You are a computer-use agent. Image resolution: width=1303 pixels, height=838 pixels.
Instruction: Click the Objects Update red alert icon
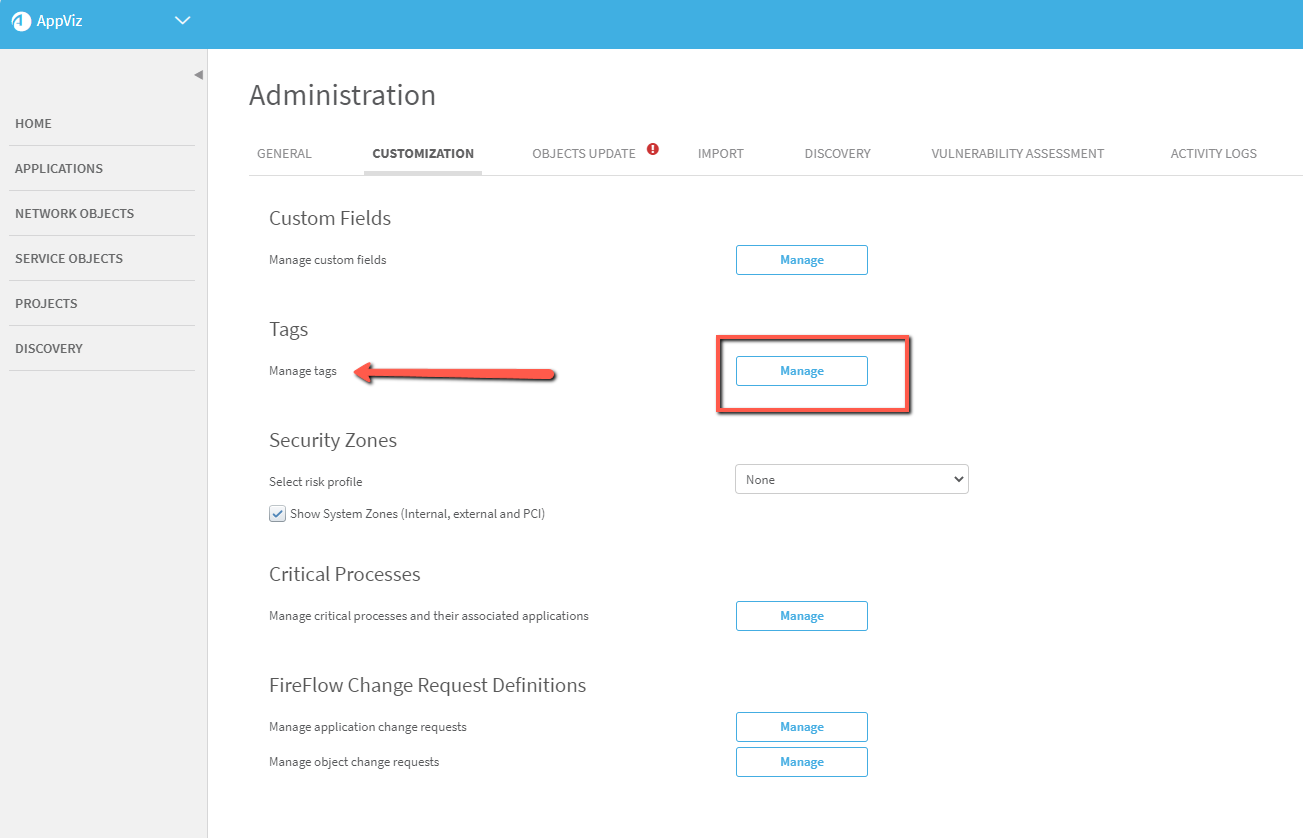pos(653,149)
